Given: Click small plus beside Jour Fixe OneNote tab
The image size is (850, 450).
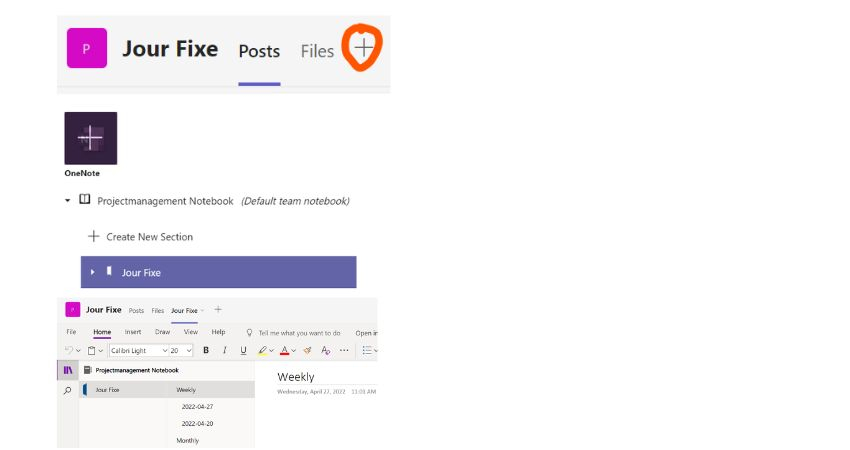Looking at the screenshot, I should [218, 310].
